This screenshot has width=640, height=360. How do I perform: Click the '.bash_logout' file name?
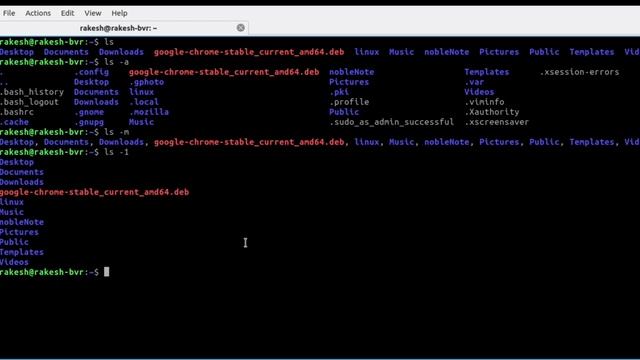pos(29,102)
